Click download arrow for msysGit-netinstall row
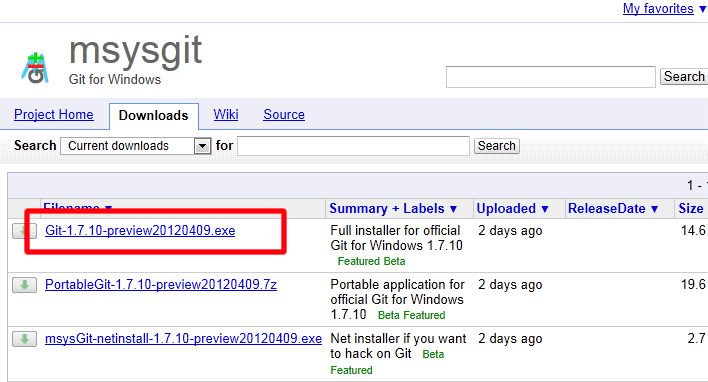Viewport: 708px width, 382px height. click(x=24, y=339)
